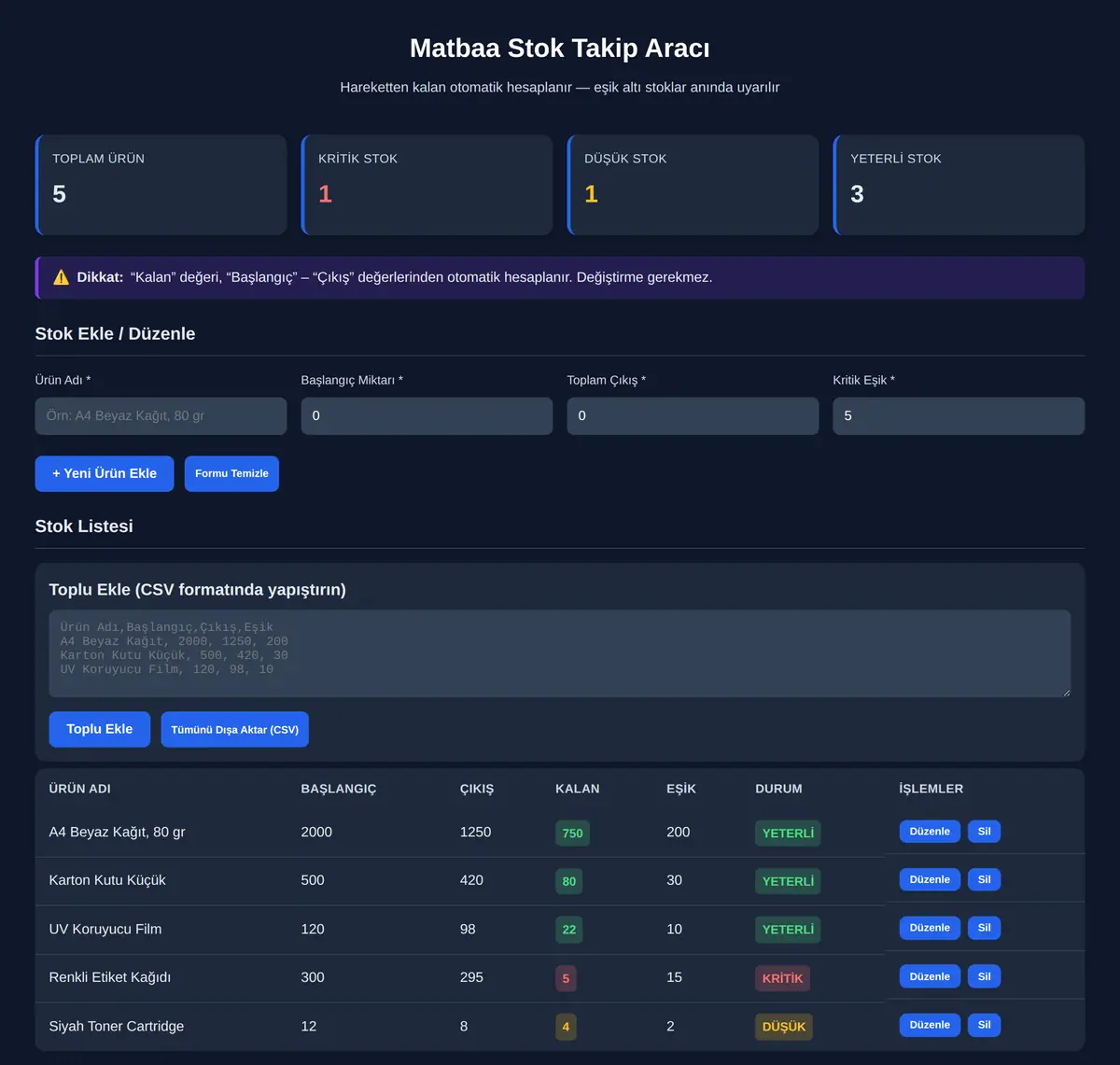Image resolution: width=1120 pixels, height=1065 pixels.
Task: Select the Toplam Çıkış input
Action: coord(693,416)
